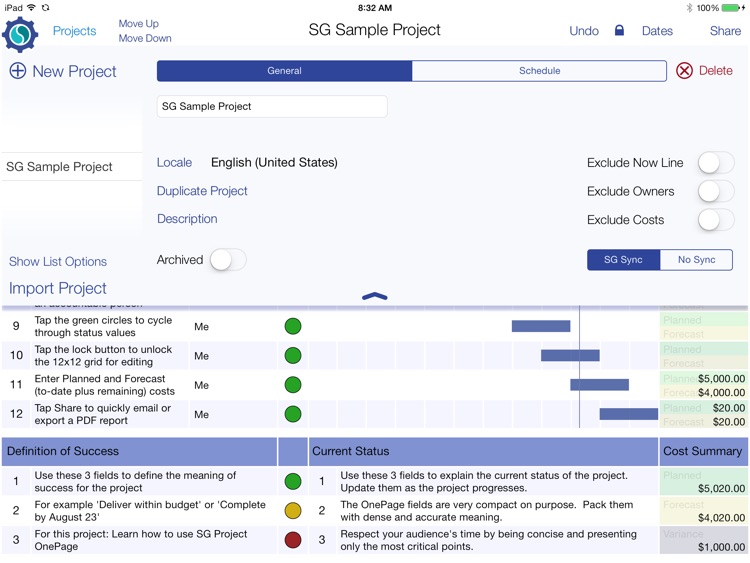Tap the red X delete icon
The image size is (750, 563).
[x=684, y=71]
